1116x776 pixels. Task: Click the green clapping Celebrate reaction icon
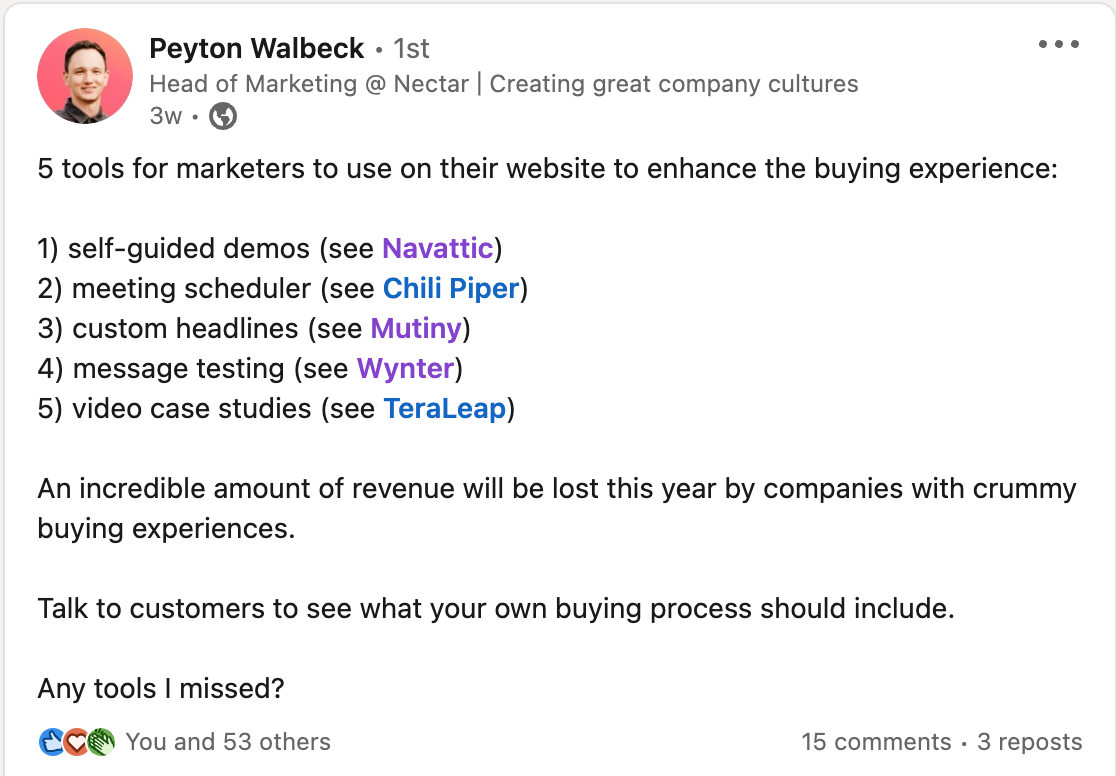point(101,742)
